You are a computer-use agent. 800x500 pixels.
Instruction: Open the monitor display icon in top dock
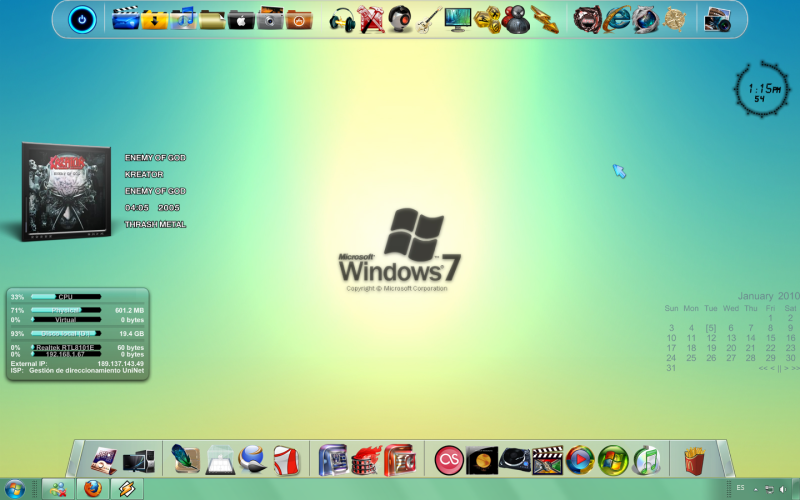pyautogui.click(x=458, y=20)
